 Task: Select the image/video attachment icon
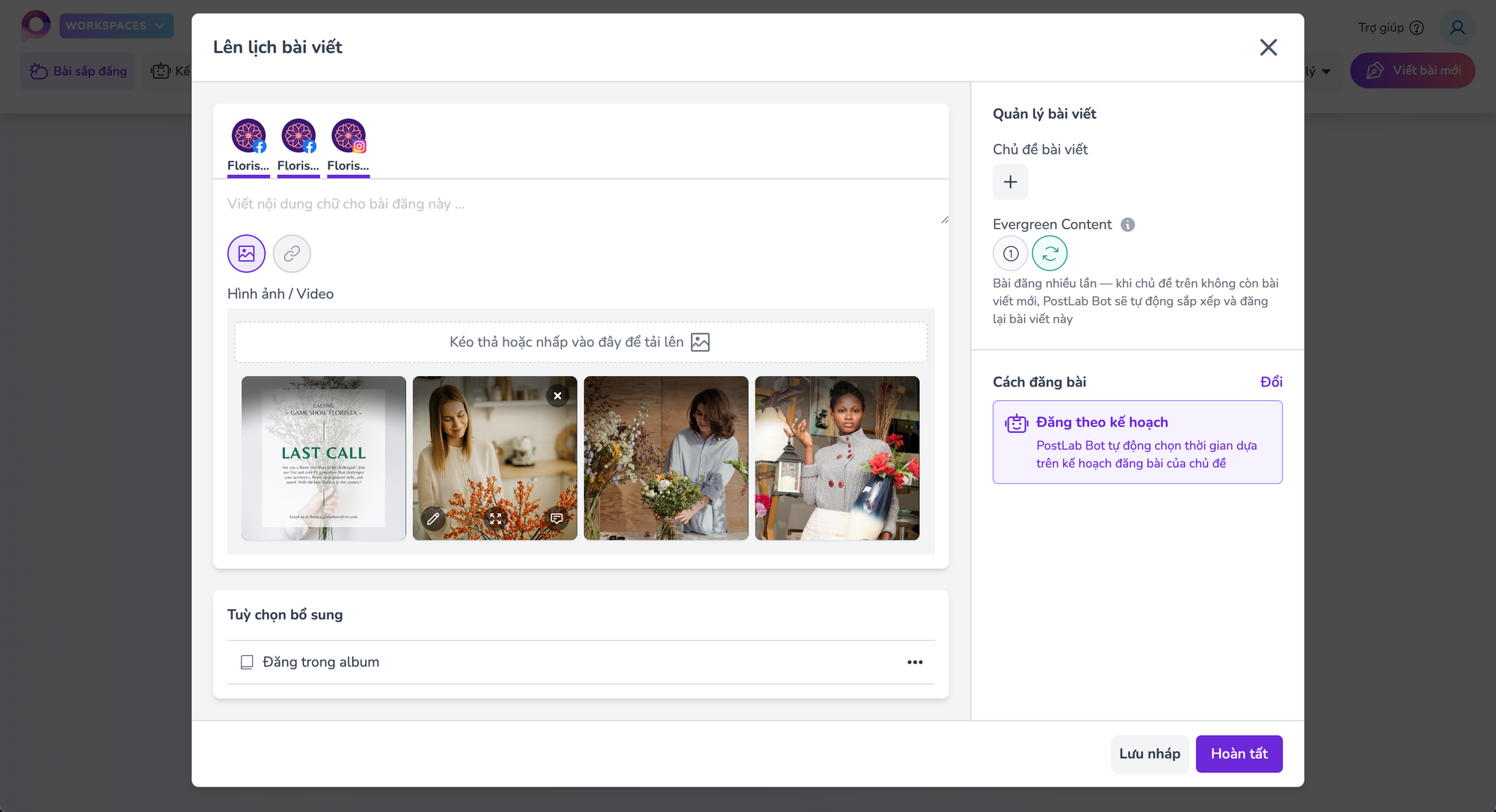coord(247,253)
